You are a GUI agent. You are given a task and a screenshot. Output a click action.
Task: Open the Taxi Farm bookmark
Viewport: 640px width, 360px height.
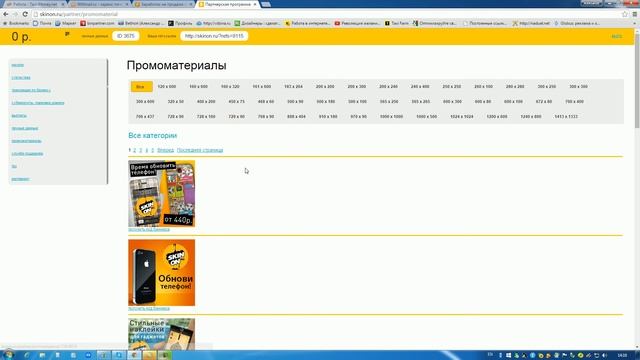click(x=396, y=24)
